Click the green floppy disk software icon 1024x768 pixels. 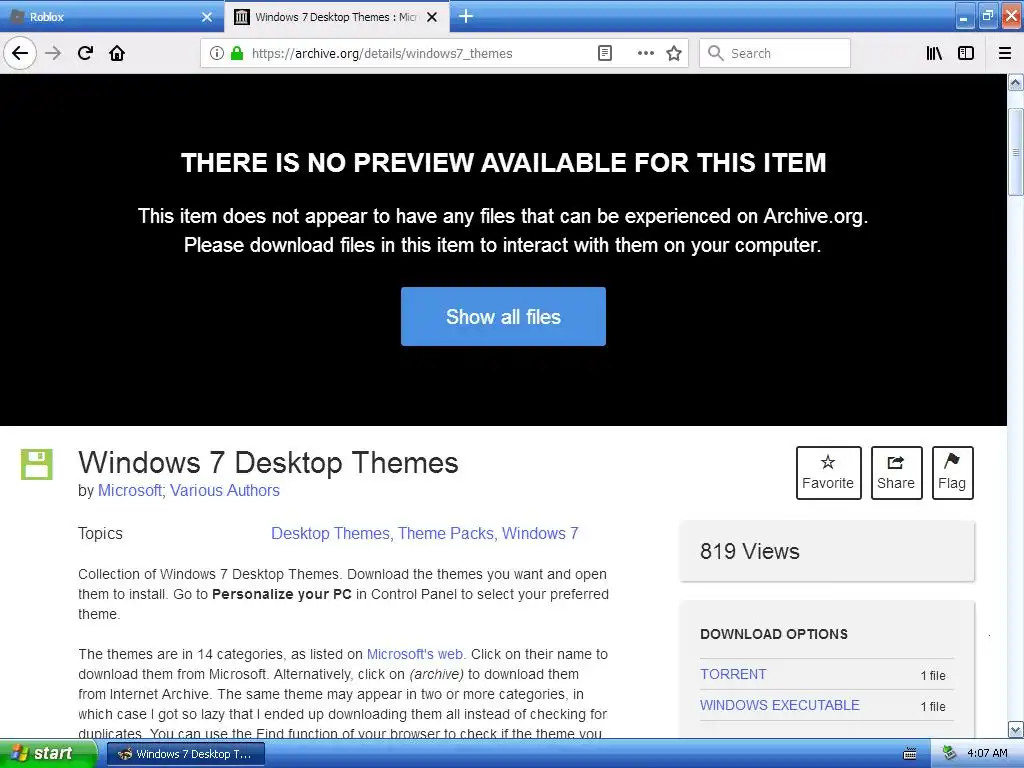click(37, 464)
